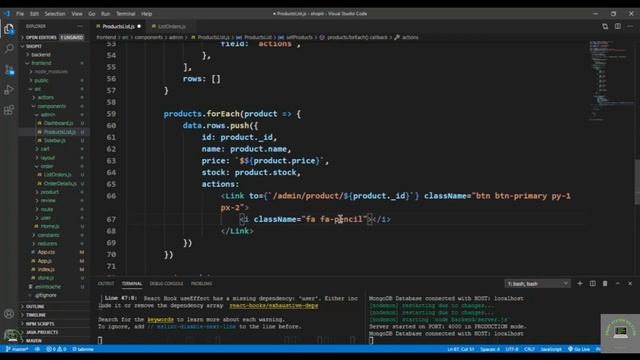Switch to the Debug Console tab
The height and width of the screenshot is (360, 640).
click(166, 283)
